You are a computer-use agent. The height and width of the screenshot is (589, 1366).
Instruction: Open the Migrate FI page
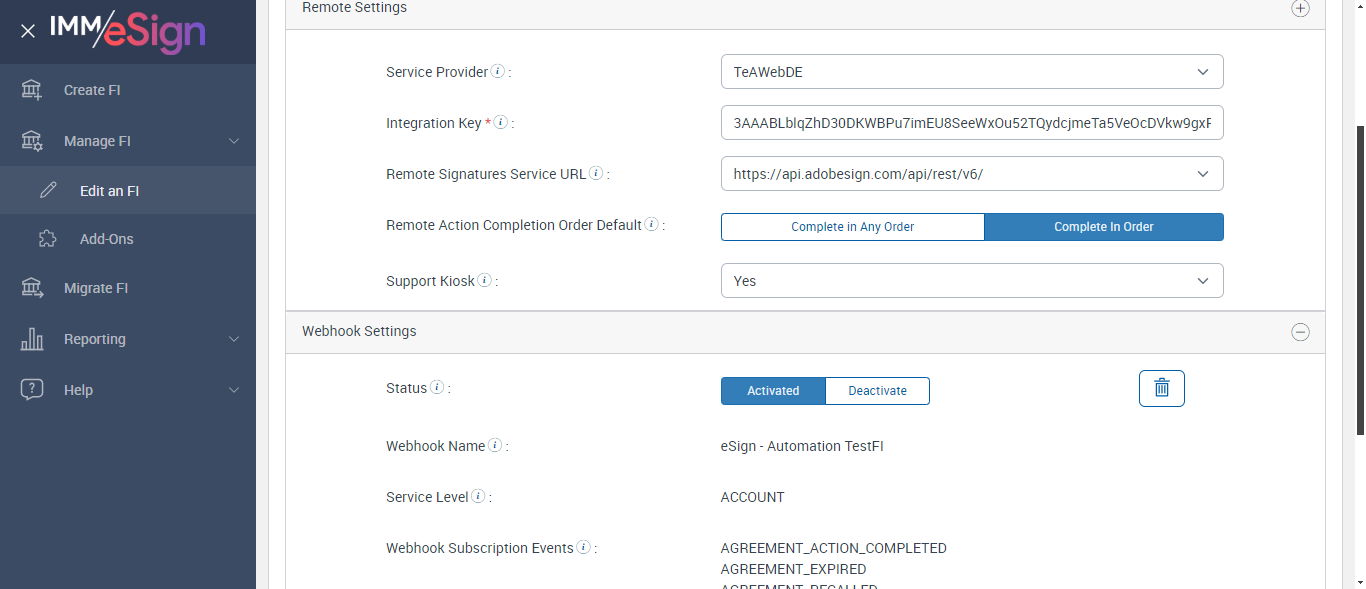[96, 288]
